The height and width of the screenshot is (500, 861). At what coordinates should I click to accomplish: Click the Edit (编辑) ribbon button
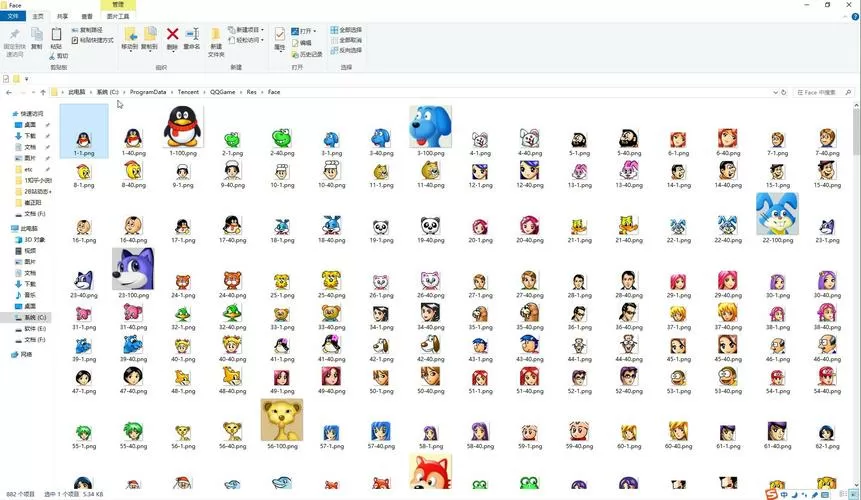click(x=301, y=43)
